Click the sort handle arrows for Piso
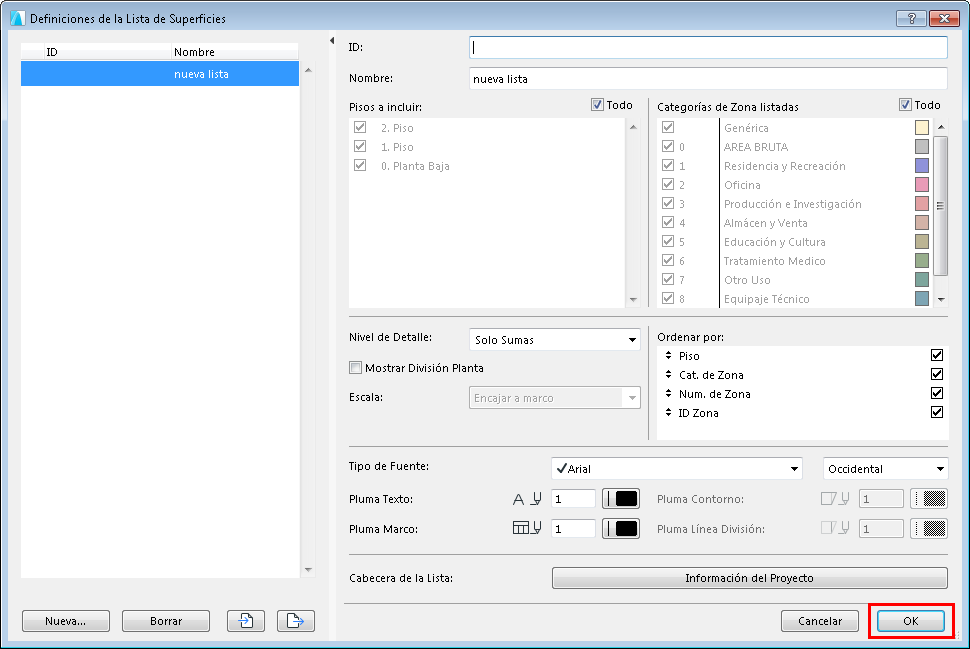This screenshot has width=970, height=649. point(668,356)
